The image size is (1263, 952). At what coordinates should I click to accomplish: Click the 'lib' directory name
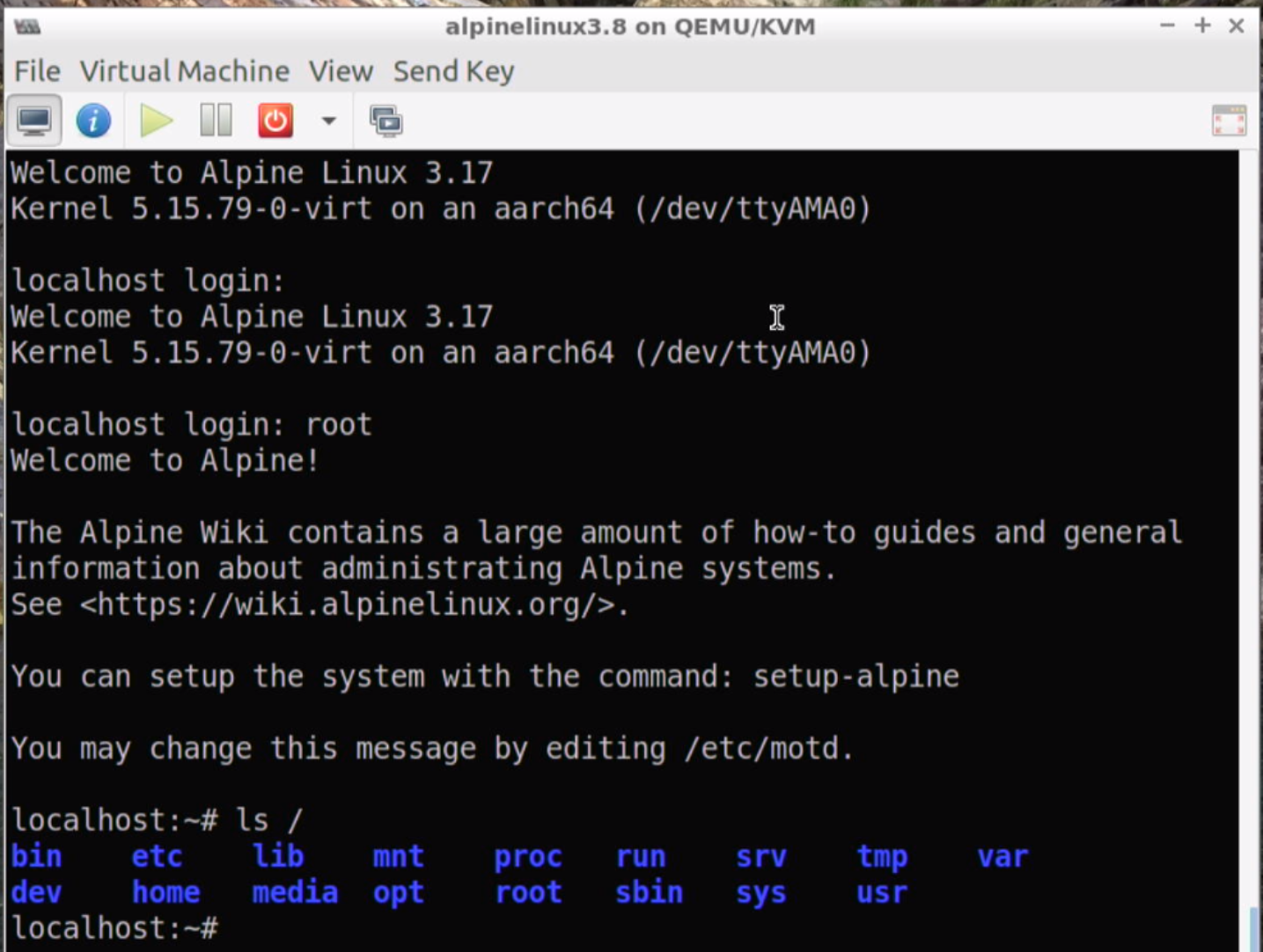click(x=277, y=856)
